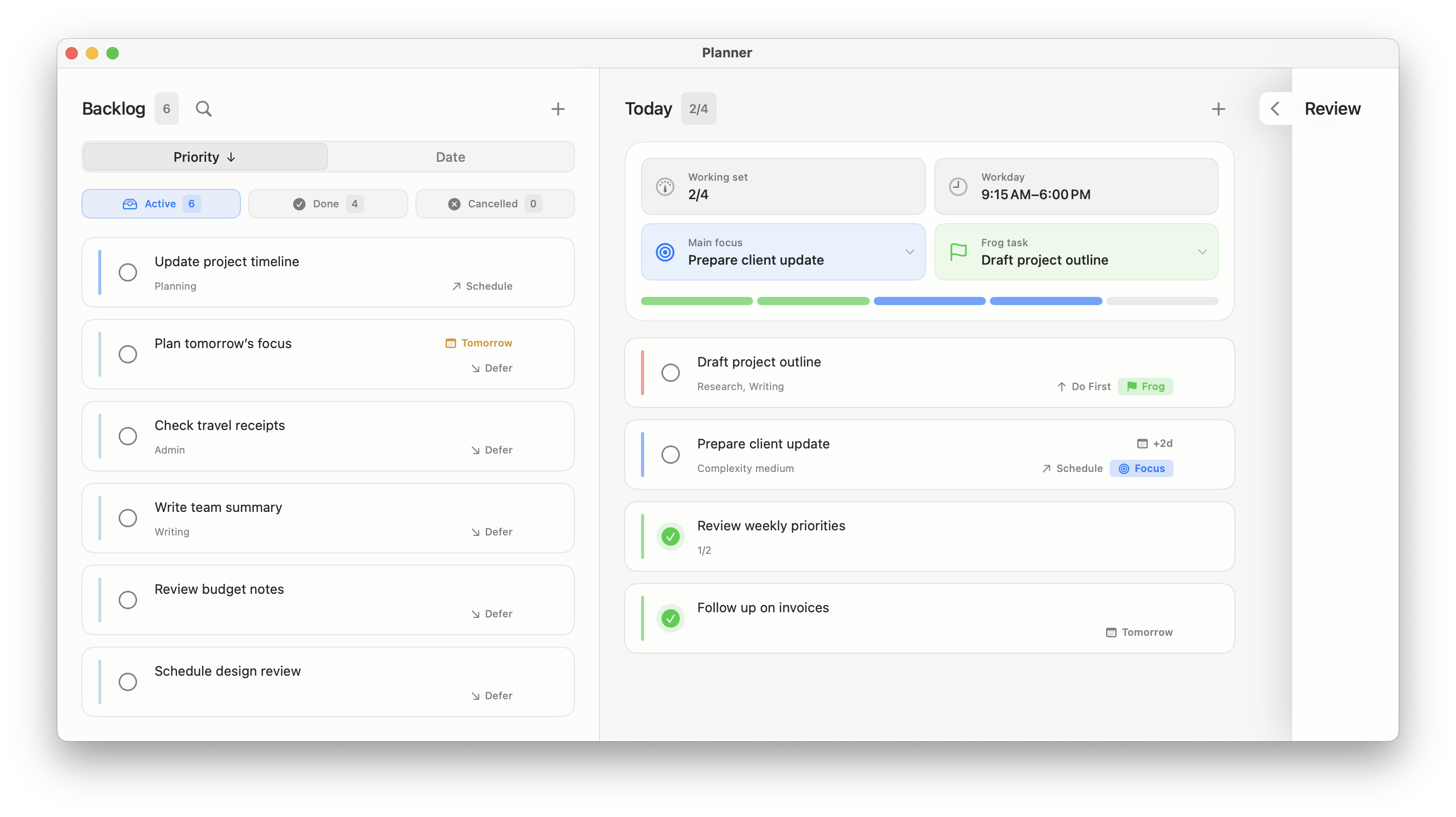Screen dimensions: 1456x817
Task: Uncheck Review weekly priorities
Action: [x=670, y=536]
